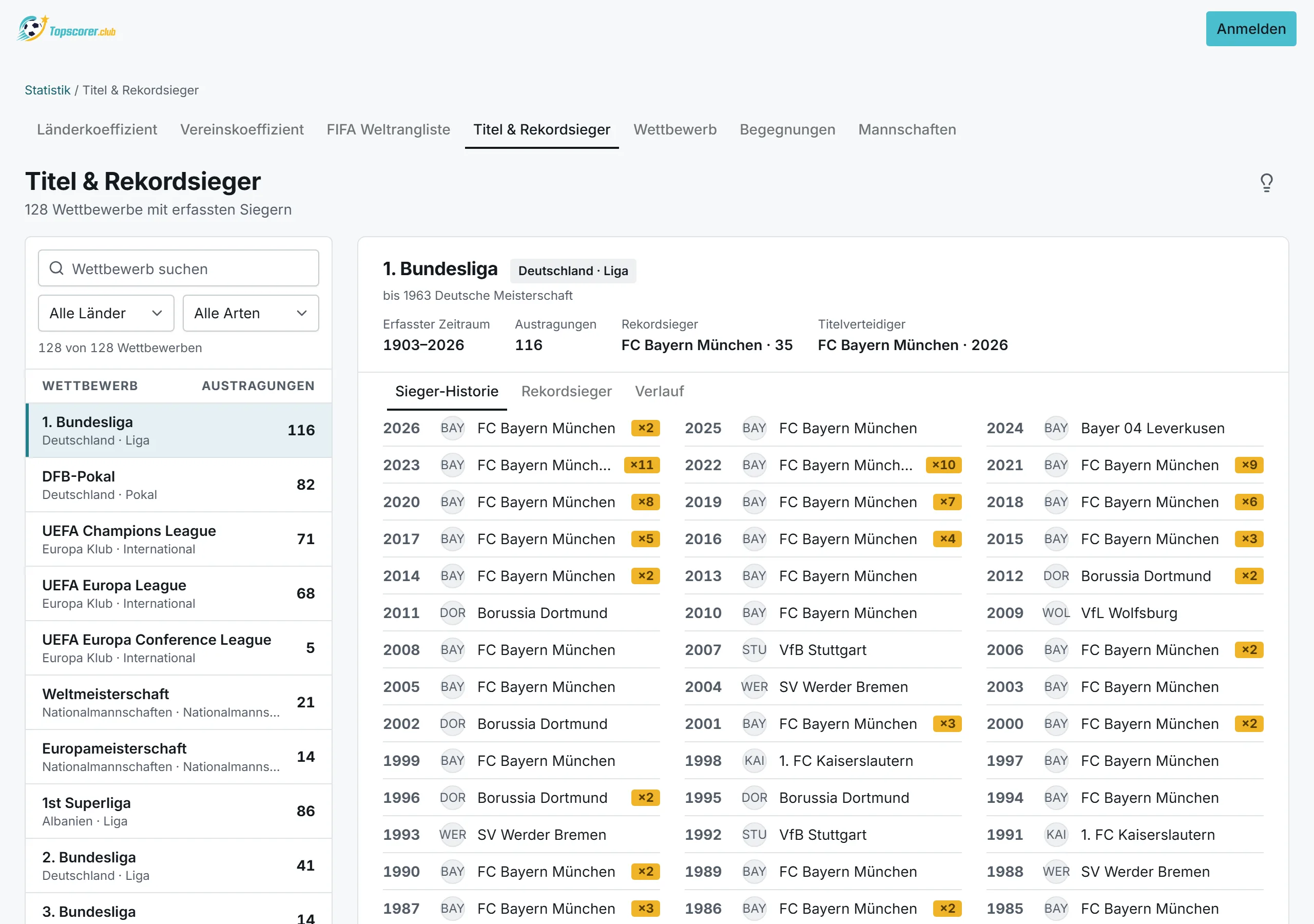
Task: Select the Titel & Rekordsieger tab
Action: click(x=542, y=129)
